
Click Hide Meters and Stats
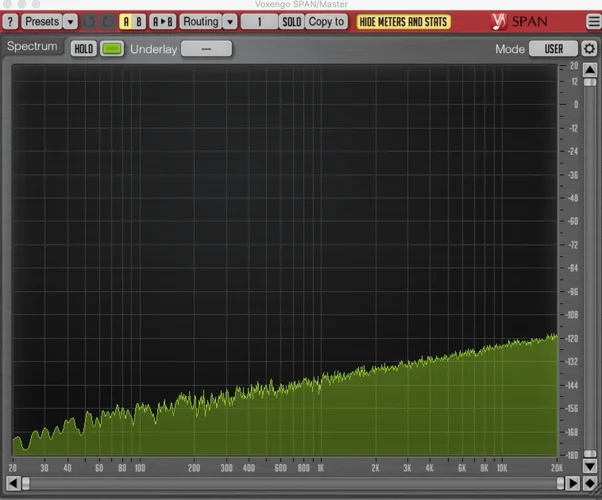coord(404,21)
